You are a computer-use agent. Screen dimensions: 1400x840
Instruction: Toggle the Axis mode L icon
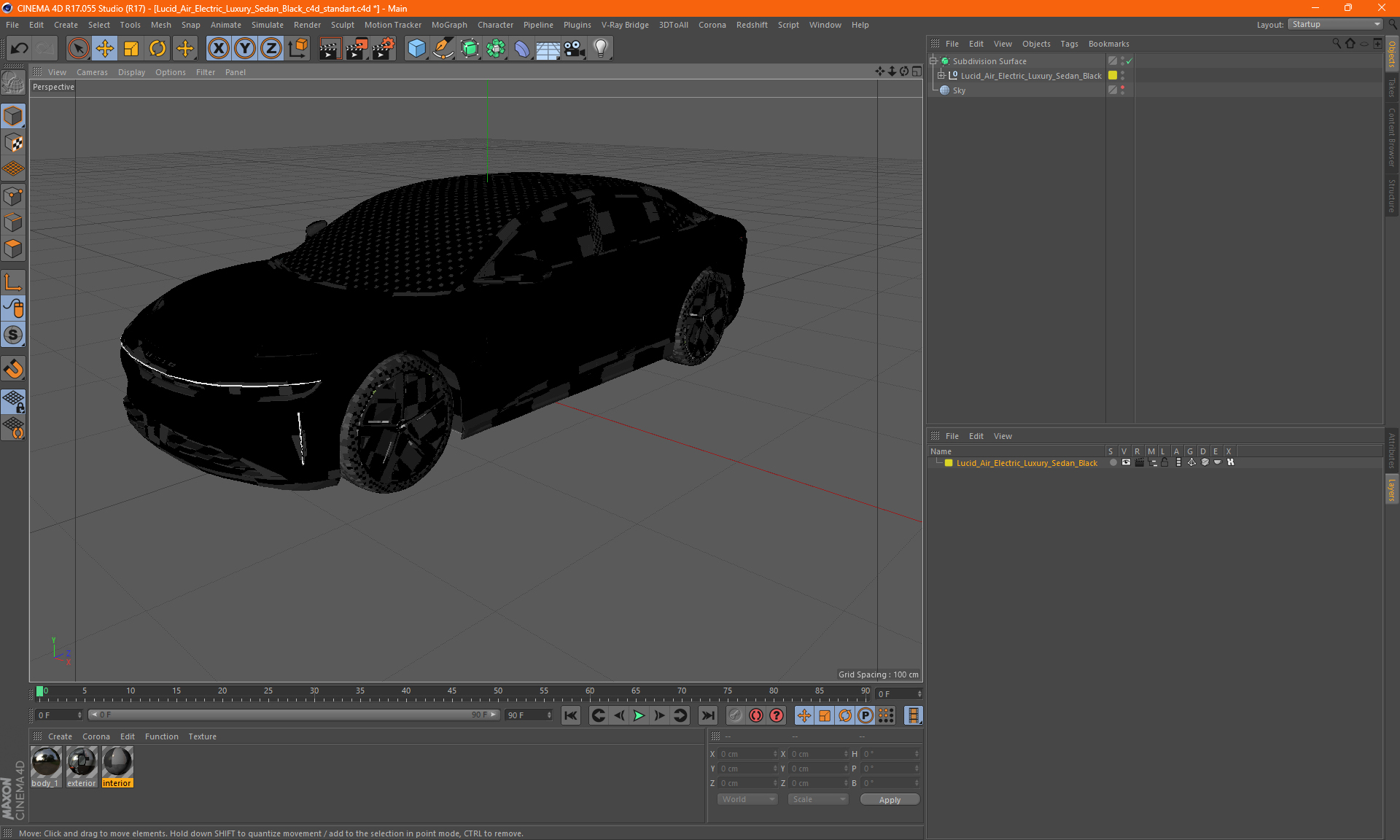[x=13, y=282]
